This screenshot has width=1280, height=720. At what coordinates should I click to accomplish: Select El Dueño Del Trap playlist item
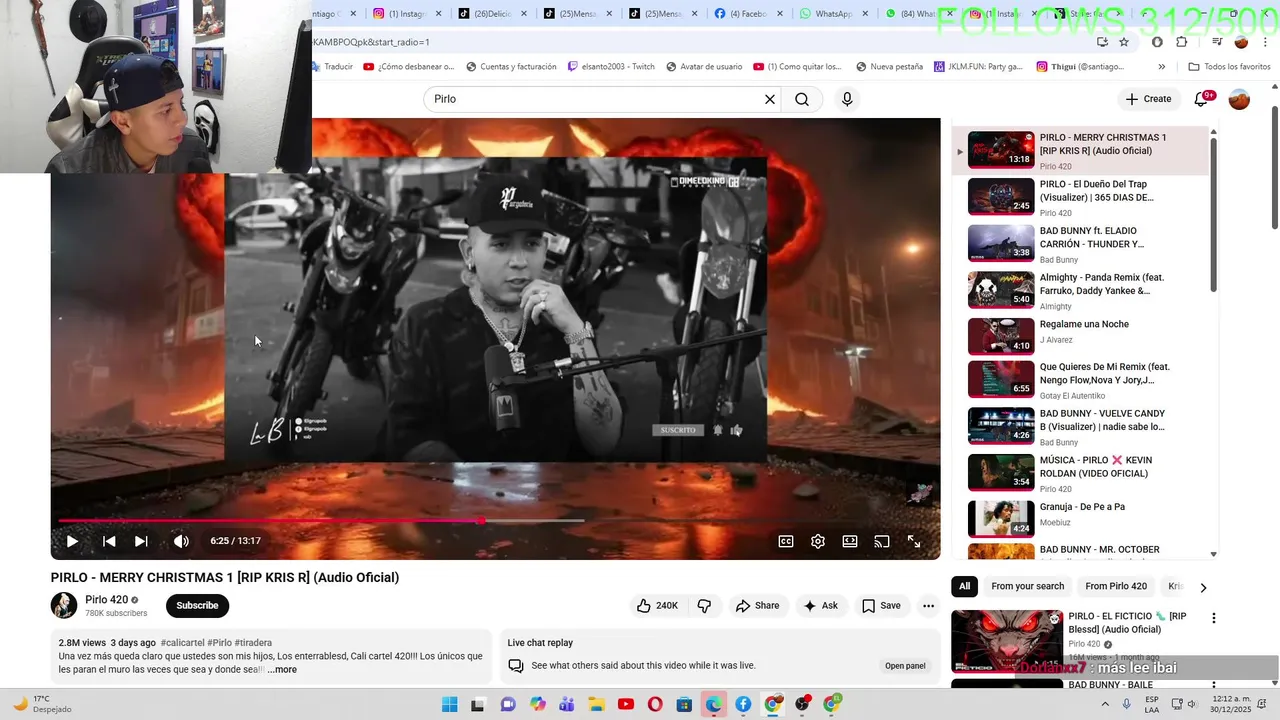tap(1080, 197)
